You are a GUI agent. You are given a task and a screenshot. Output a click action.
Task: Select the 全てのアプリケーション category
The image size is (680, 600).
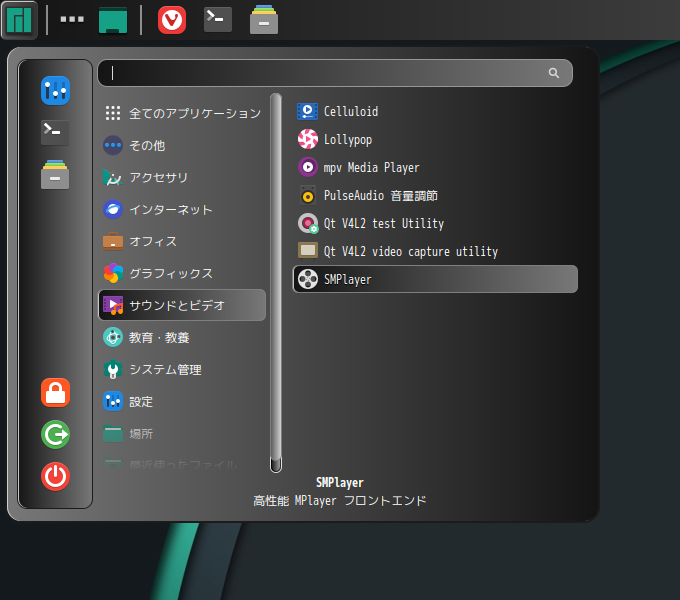point(182,113)
